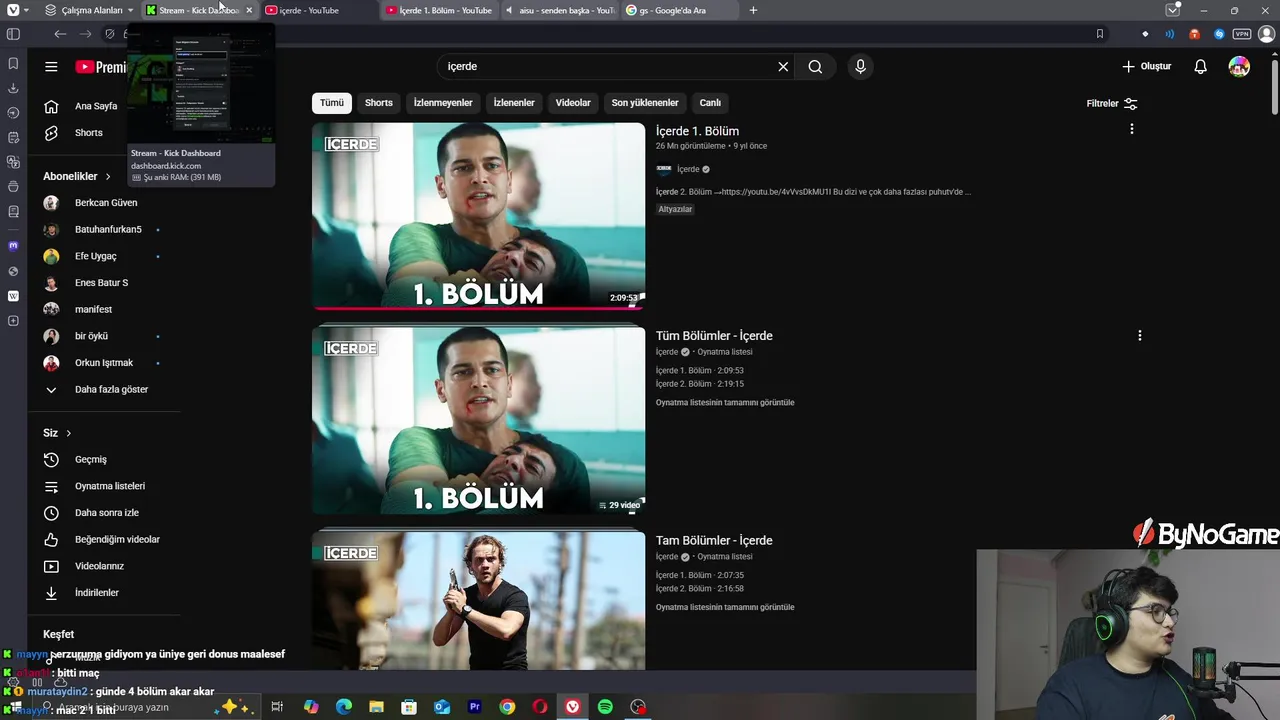
Task: Expand the Siz section
Action: click(57, 433)
